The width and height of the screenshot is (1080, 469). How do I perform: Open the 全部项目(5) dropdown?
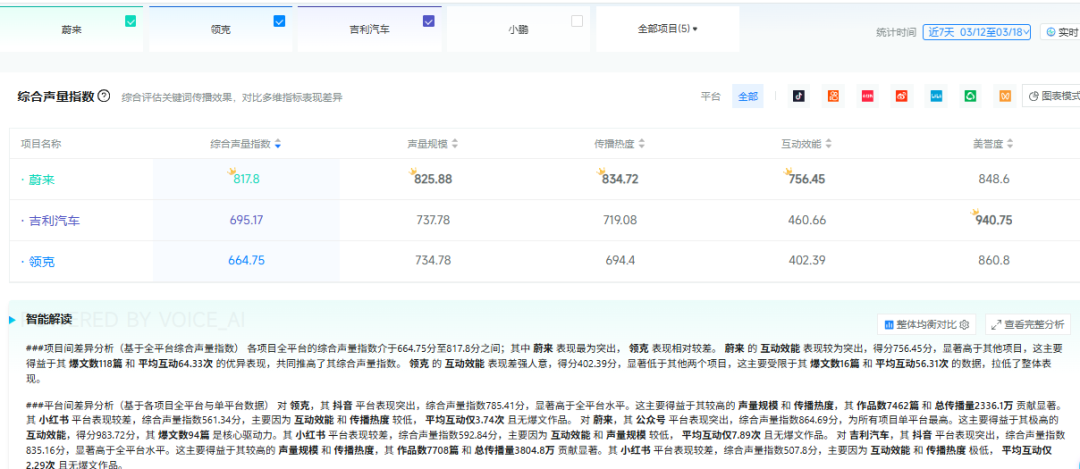pyautogui.click(x=667, y=29)
